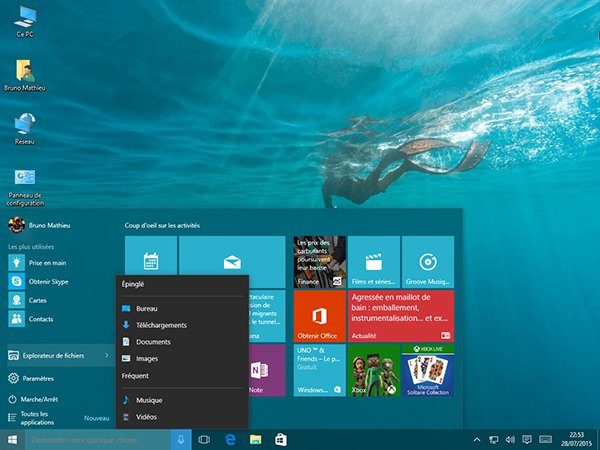Launch Microsoft Solitaire Collection tile
The image size is (600, 450).
coord(428,370)
